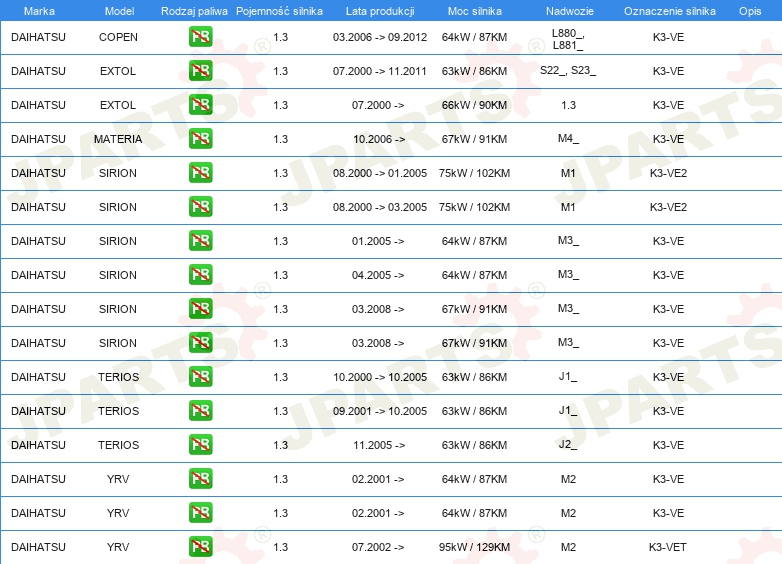Click the Oznaczenie silnika column header
Screen dimensions: 782x564
click(x=669, y=11)
